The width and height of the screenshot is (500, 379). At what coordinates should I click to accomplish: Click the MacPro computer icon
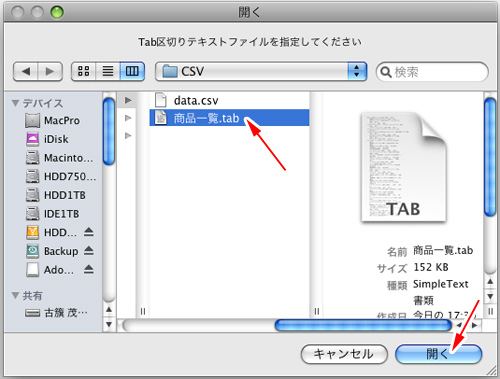point(32,121)
